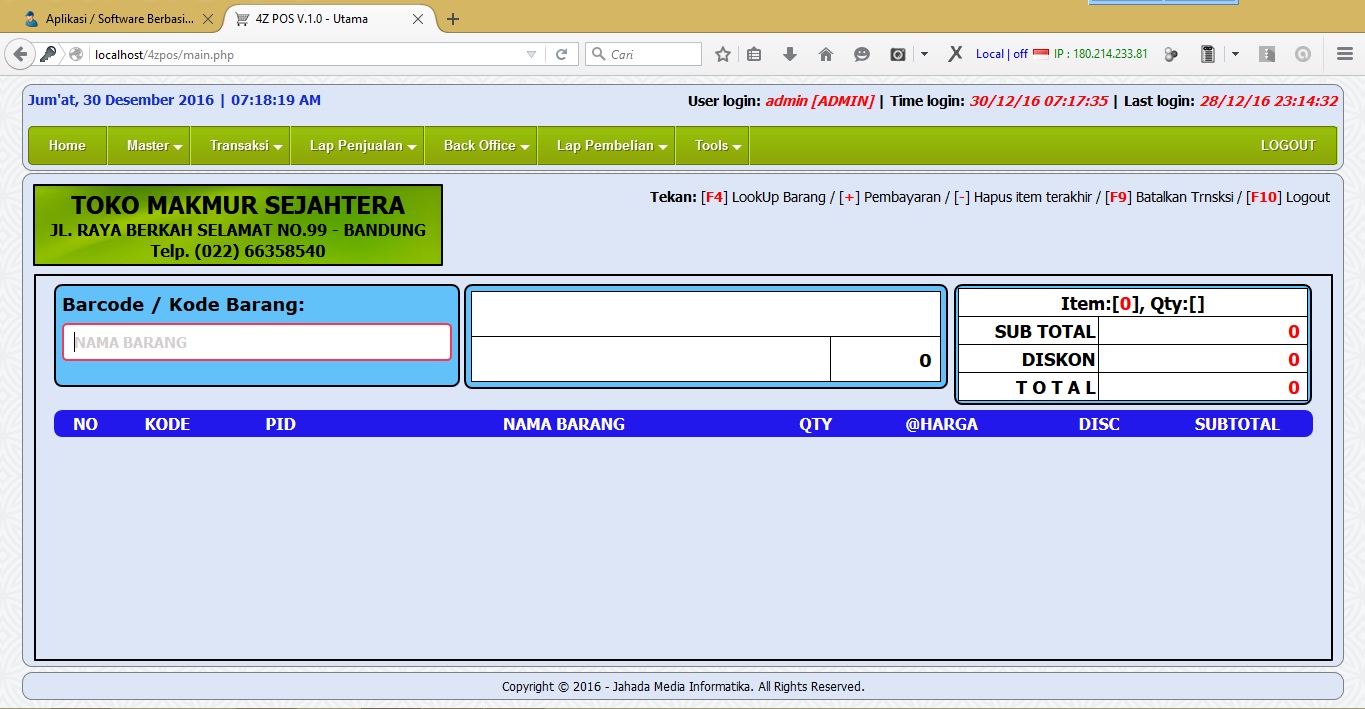Open the browser hamburger menu

click(x=1345, y=54)
